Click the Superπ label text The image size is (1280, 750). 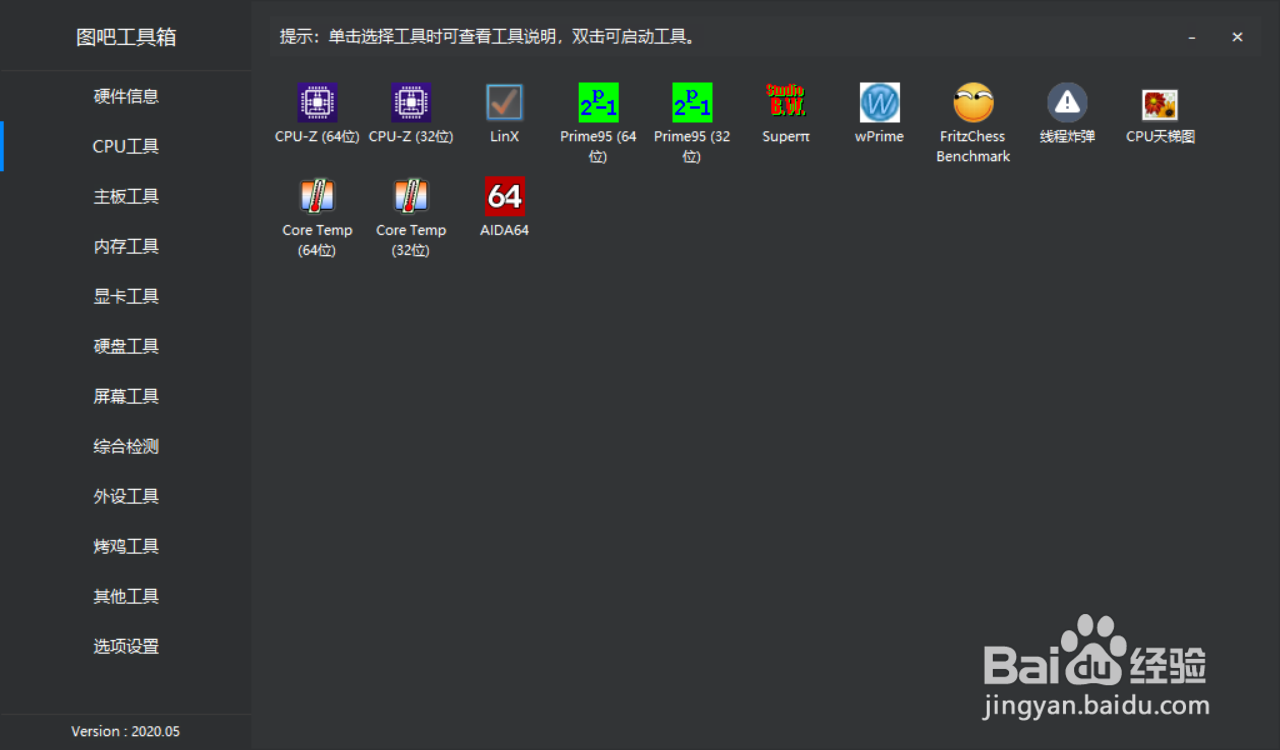point(786,136)
